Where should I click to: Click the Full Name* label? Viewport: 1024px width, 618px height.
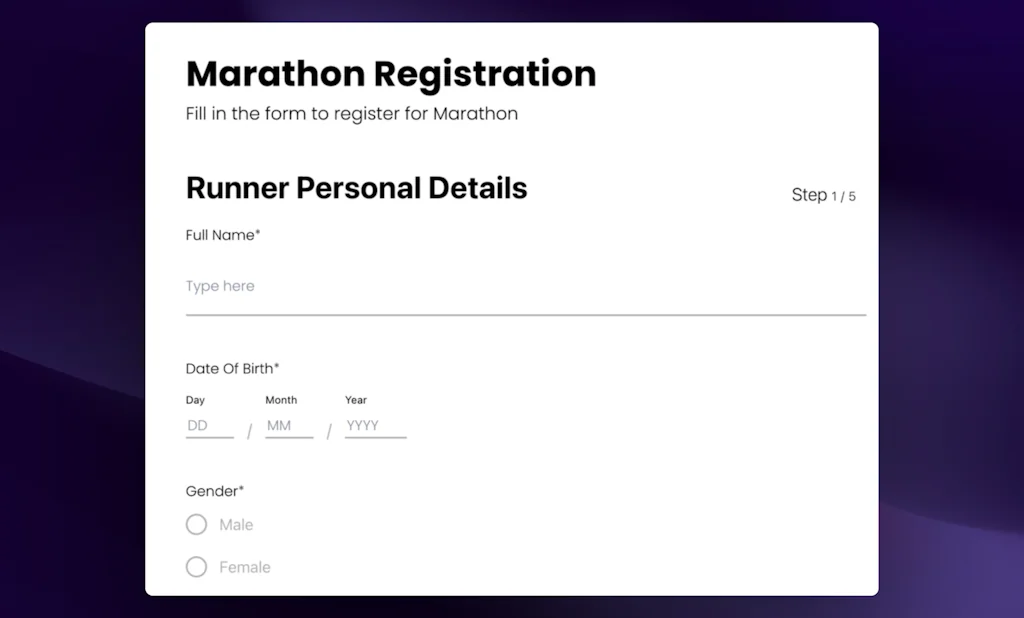(222, 235)
